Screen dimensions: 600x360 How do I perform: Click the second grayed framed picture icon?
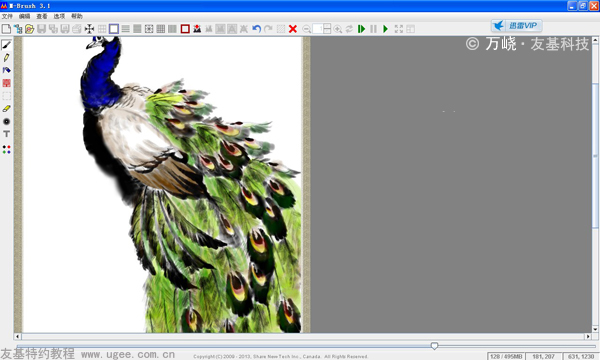[220, 29]
